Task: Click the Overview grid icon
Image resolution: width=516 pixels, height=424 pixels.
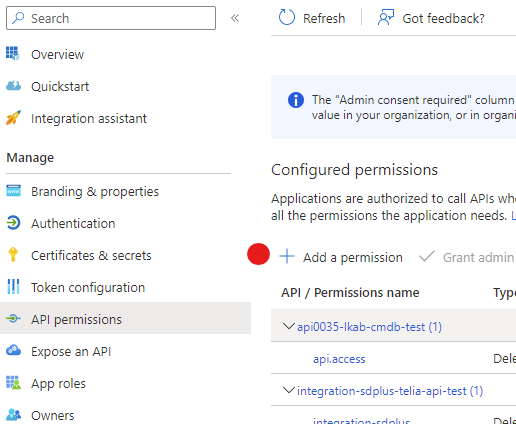Action: pos(13,53)
